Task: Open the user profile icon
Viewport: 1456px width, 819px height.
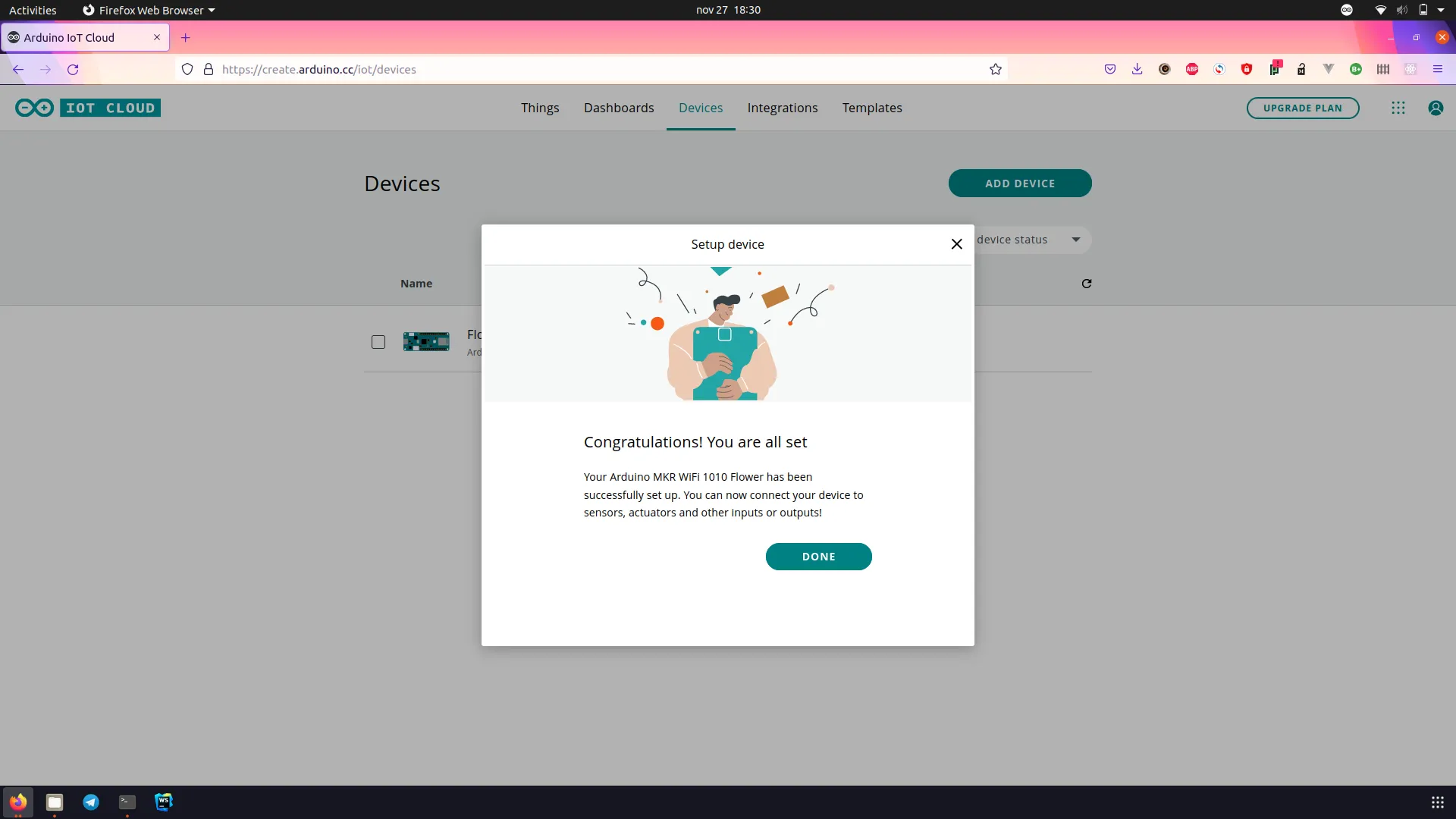Action: coord(1436,108)
